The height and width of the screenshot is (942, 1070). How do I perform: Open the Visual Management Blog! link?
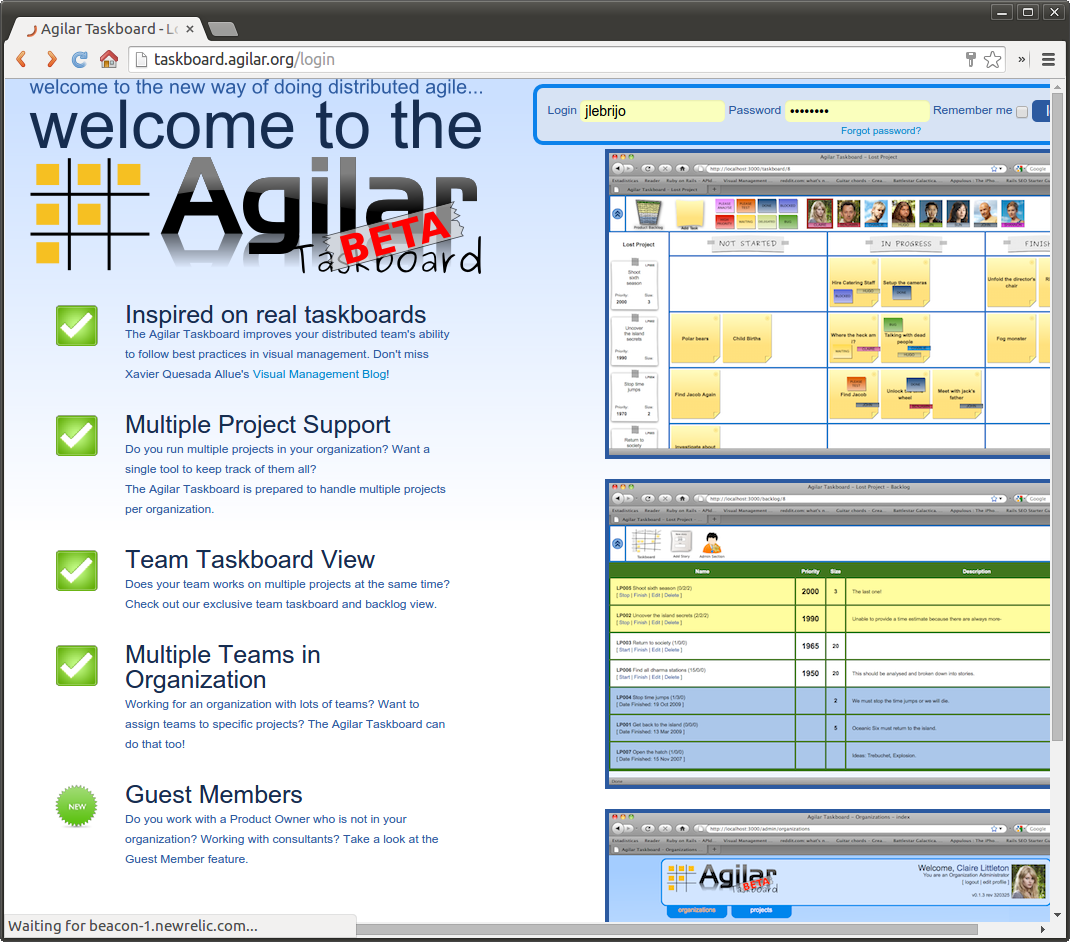pos(321,374)
